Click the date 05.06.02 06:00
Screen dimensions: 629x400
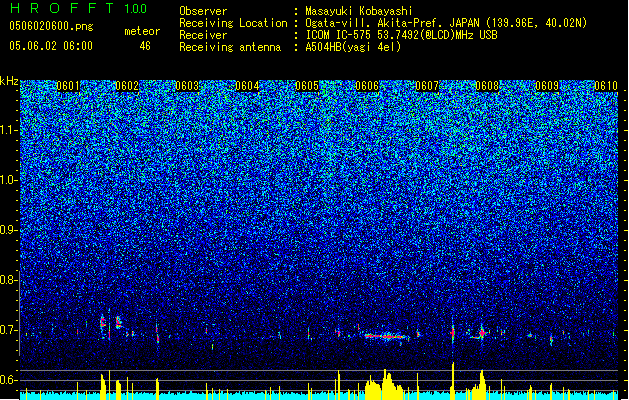tap(51, 46)
